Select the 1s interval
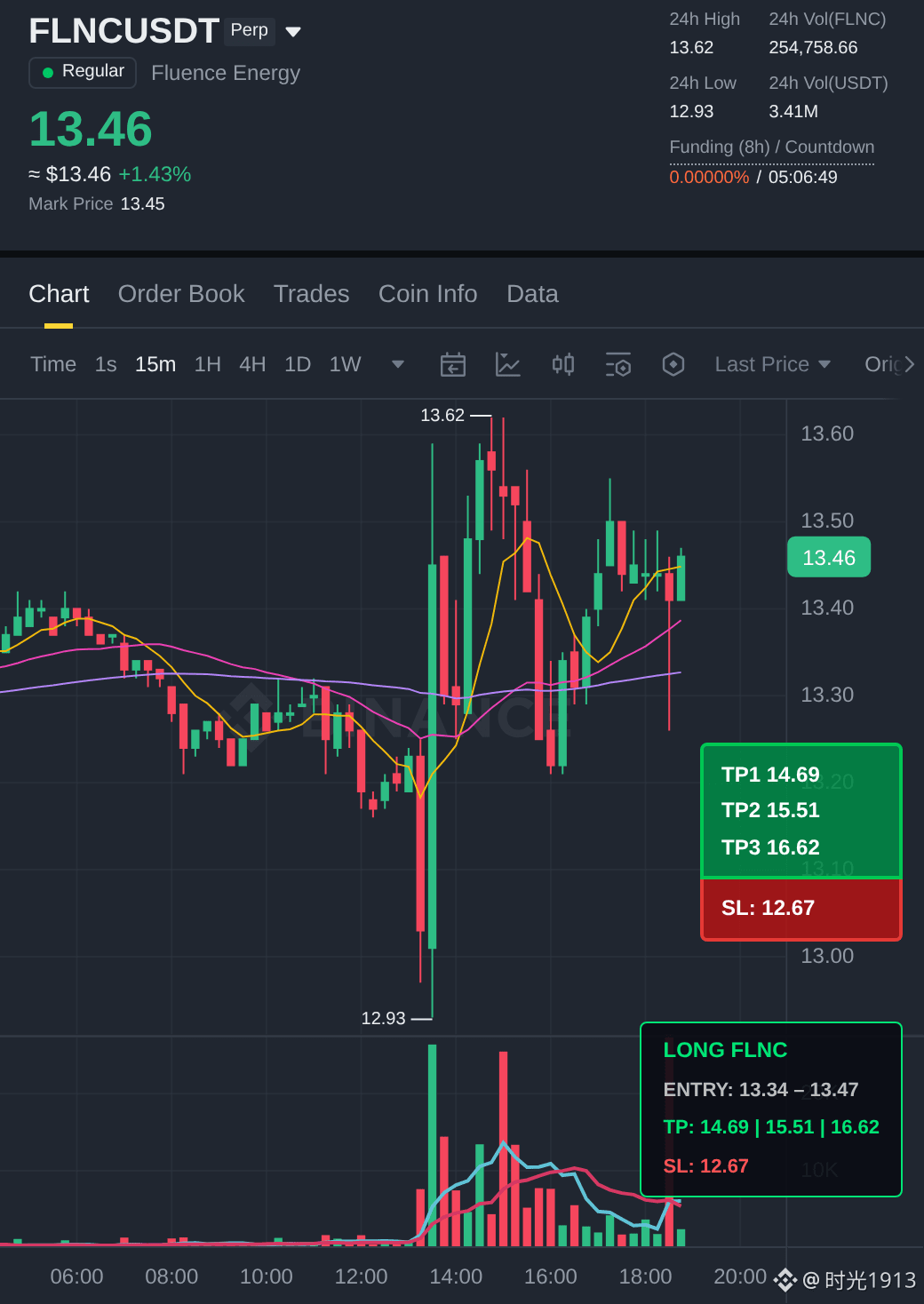This screenshot has width=924, height=1304. click(106, 364)
